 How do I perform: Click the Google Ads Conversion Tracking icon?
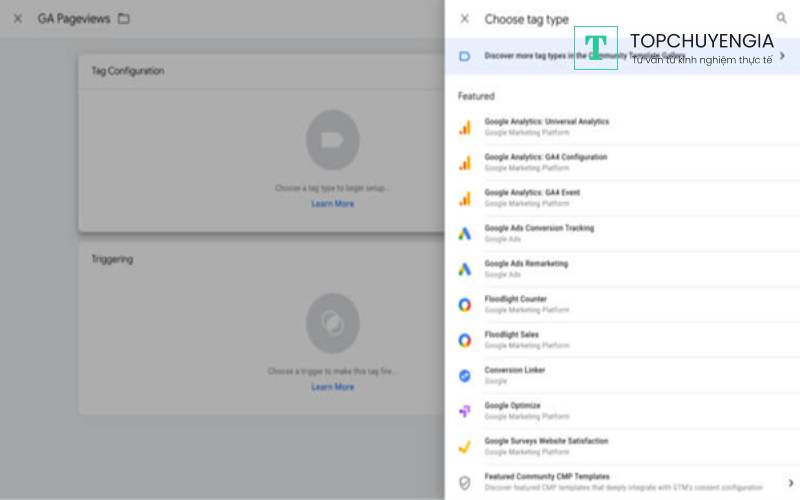(x=464, y=234)
